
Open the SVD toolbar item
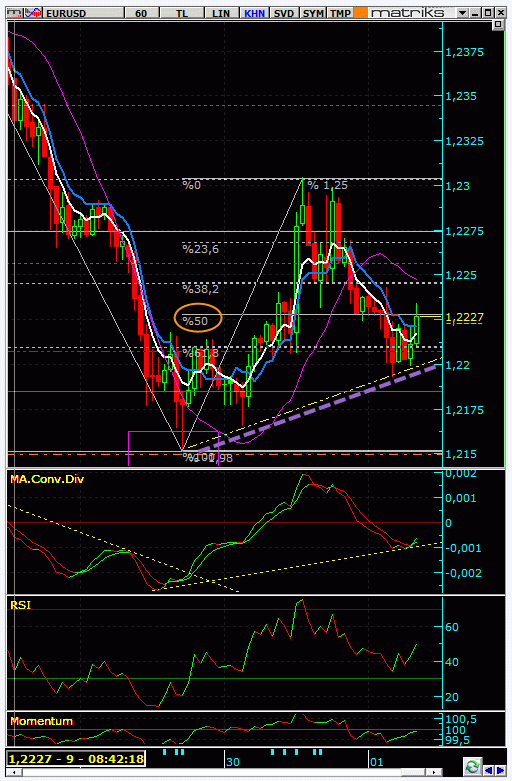pyautogui.click(x=284, y=13)
